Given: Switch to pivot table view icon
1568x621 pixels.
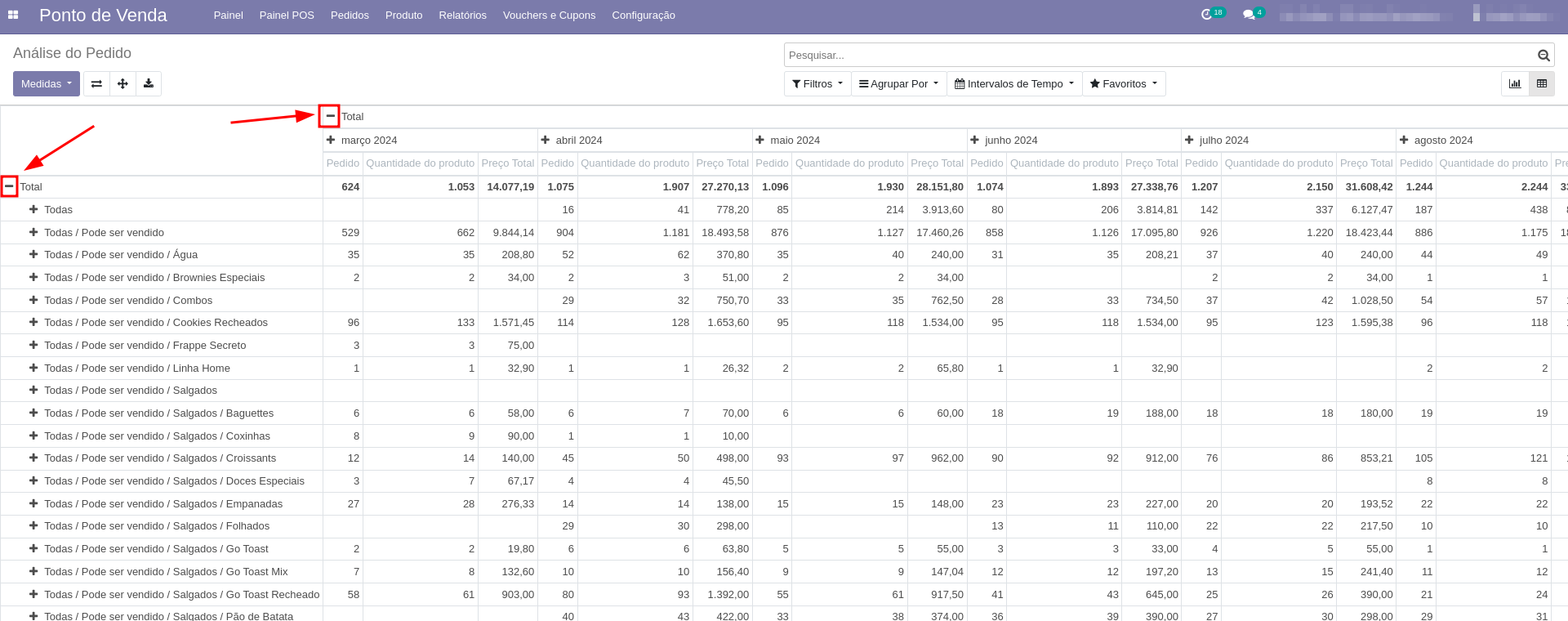Looking at the screenshot, I should pyautogui.click(x=1542, y=83).
